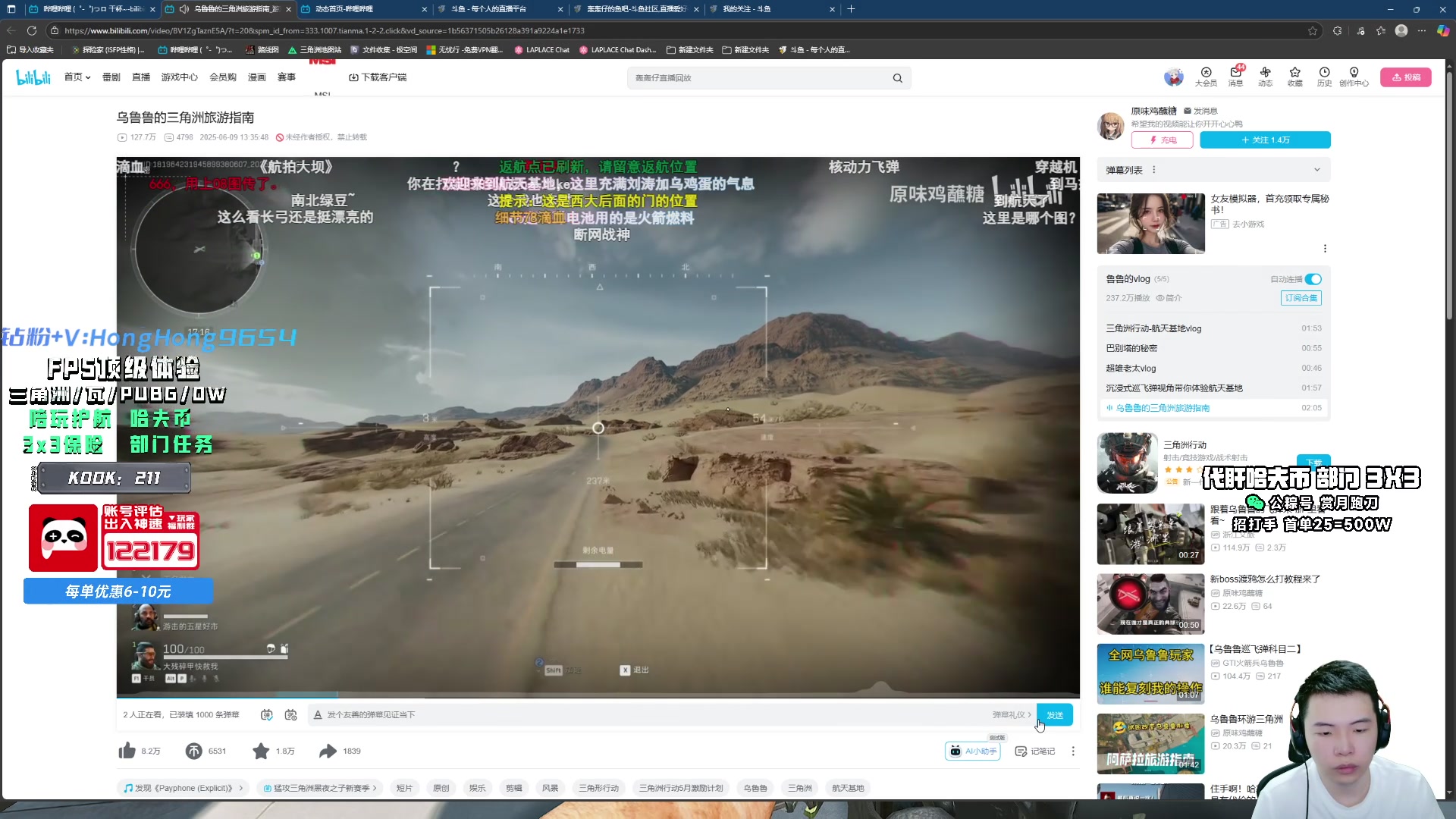Play 沉浸式巡飞弹视角带你体验航天基地 playlist item
Image resolution: width=1456 pixels, height=819 pixels.
point(1213,388)
